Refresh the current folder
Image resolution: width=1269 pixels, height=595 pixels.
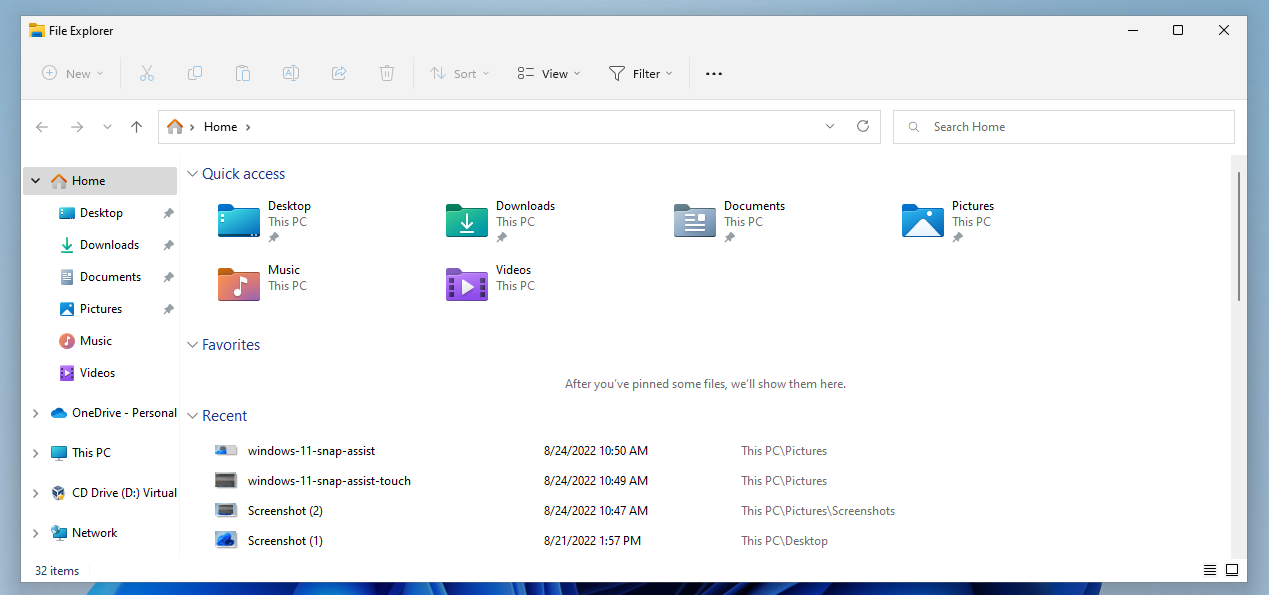point(863,126)
